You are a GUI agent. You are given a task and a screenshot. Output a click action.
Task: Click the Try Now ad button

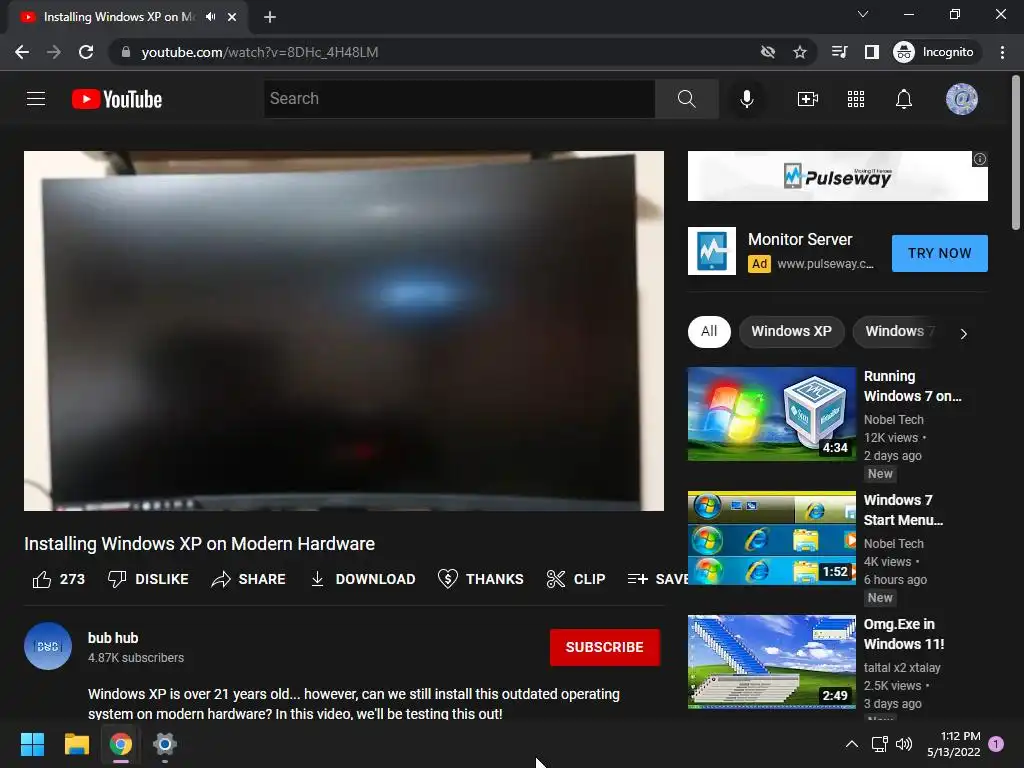(x=939, y=253)
